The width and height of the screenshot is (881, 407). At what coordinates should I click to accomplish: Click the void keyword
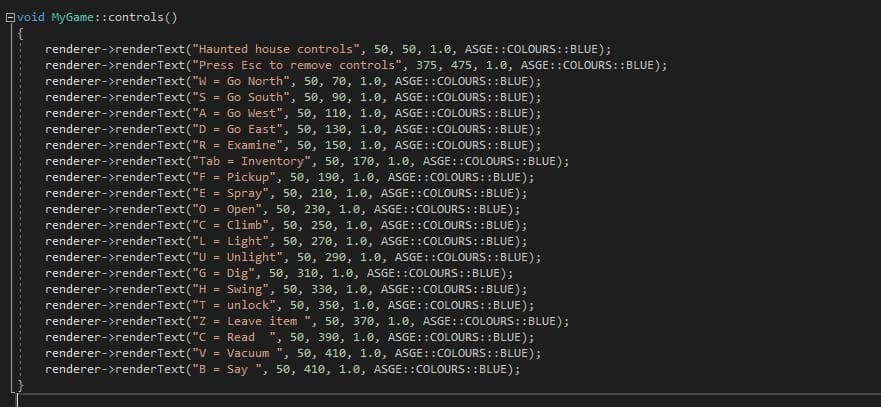click(31, 17)
